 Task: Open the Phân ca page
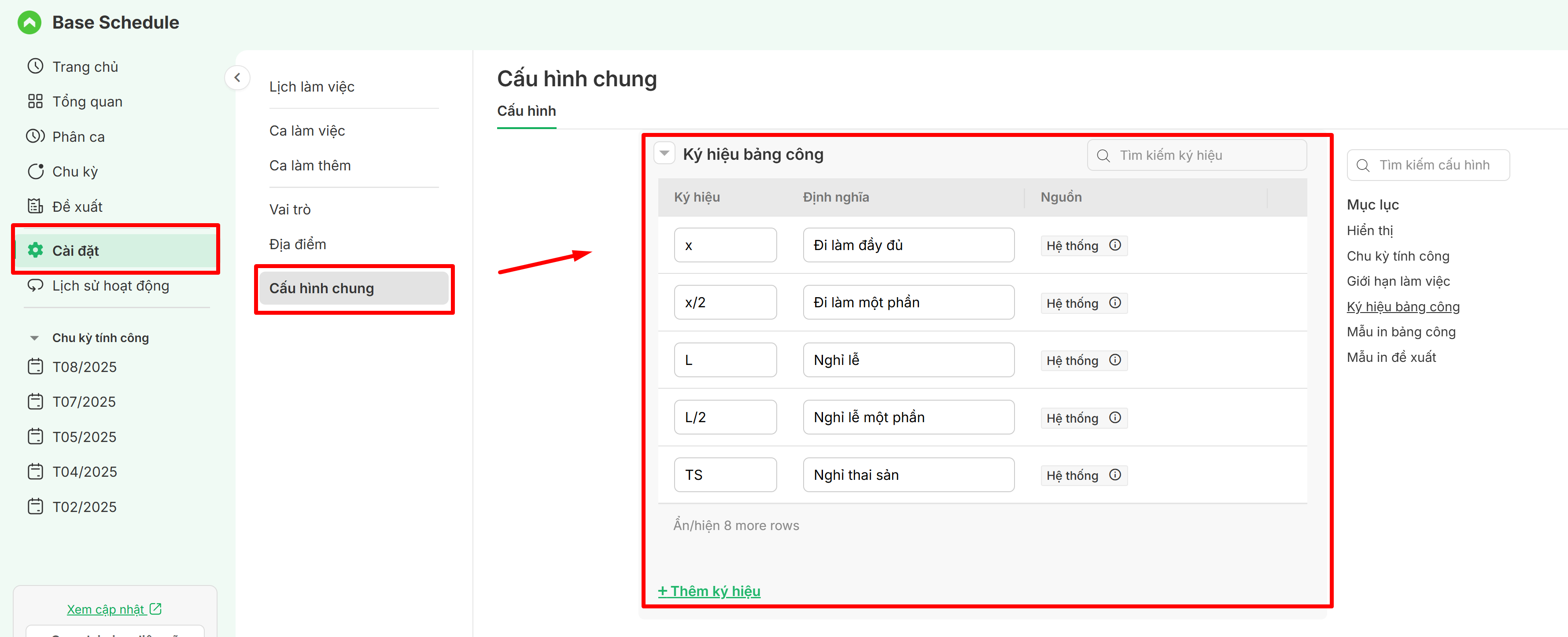(78, 137)
